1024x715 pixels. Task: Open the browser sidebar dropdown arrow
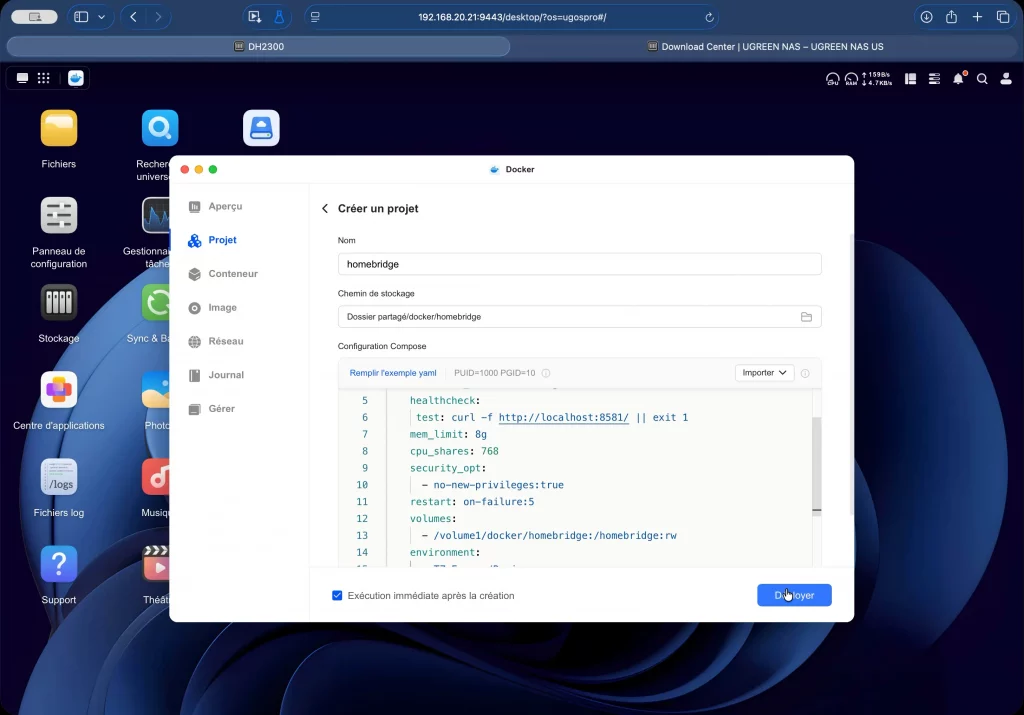[101, 17]
